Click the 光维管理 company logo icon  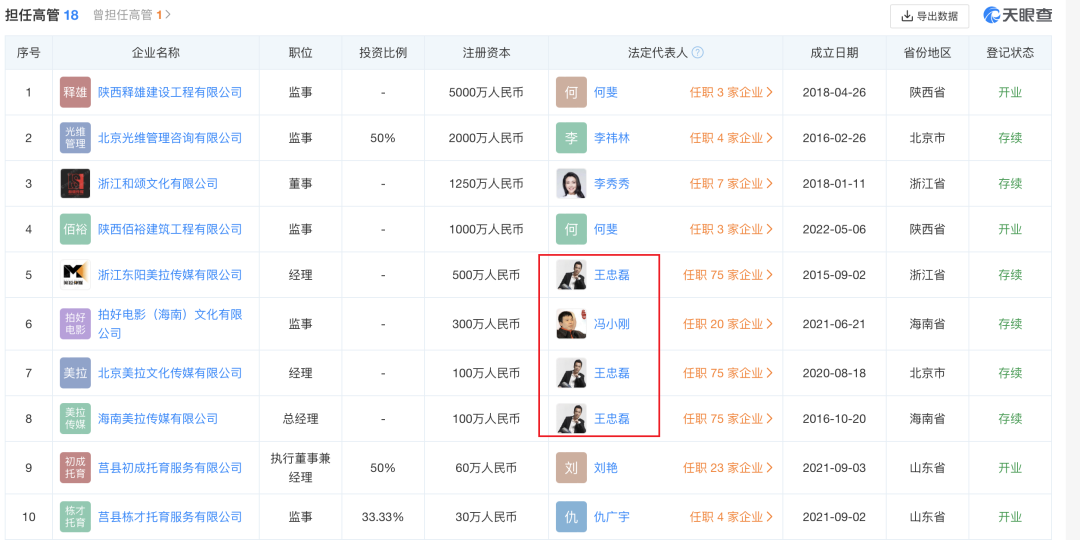coord(75,138)
